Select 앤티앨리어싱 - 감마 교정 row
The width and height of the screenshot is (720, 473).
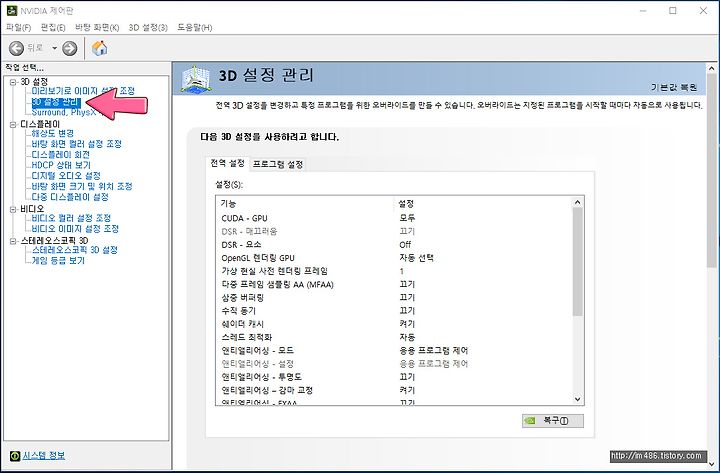click(x=394, y=390)
